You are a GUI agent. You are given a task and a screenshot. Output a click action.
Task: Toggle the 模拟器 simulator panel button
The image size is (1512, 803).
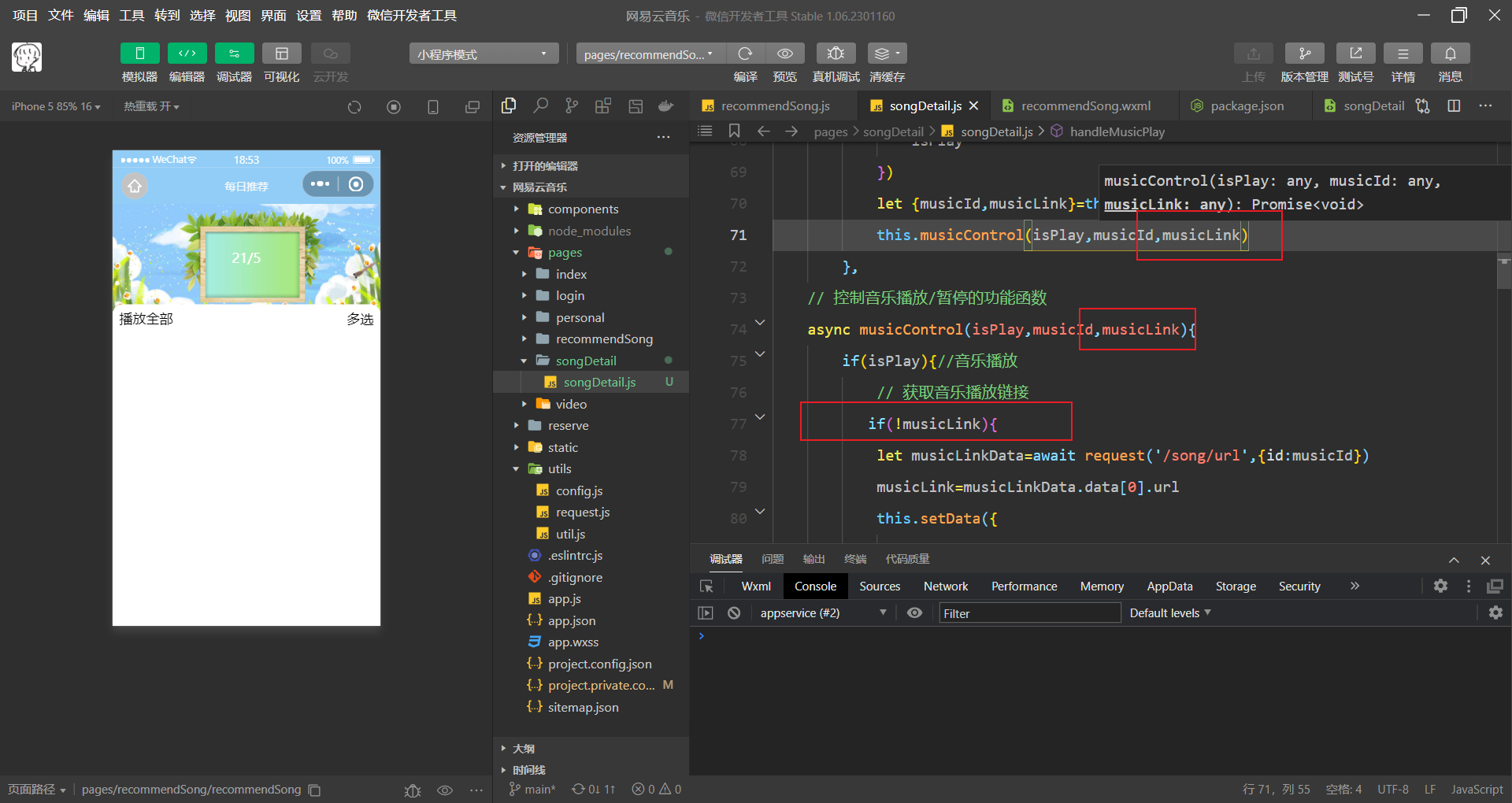pyautogui.click(x=139, y=53)
